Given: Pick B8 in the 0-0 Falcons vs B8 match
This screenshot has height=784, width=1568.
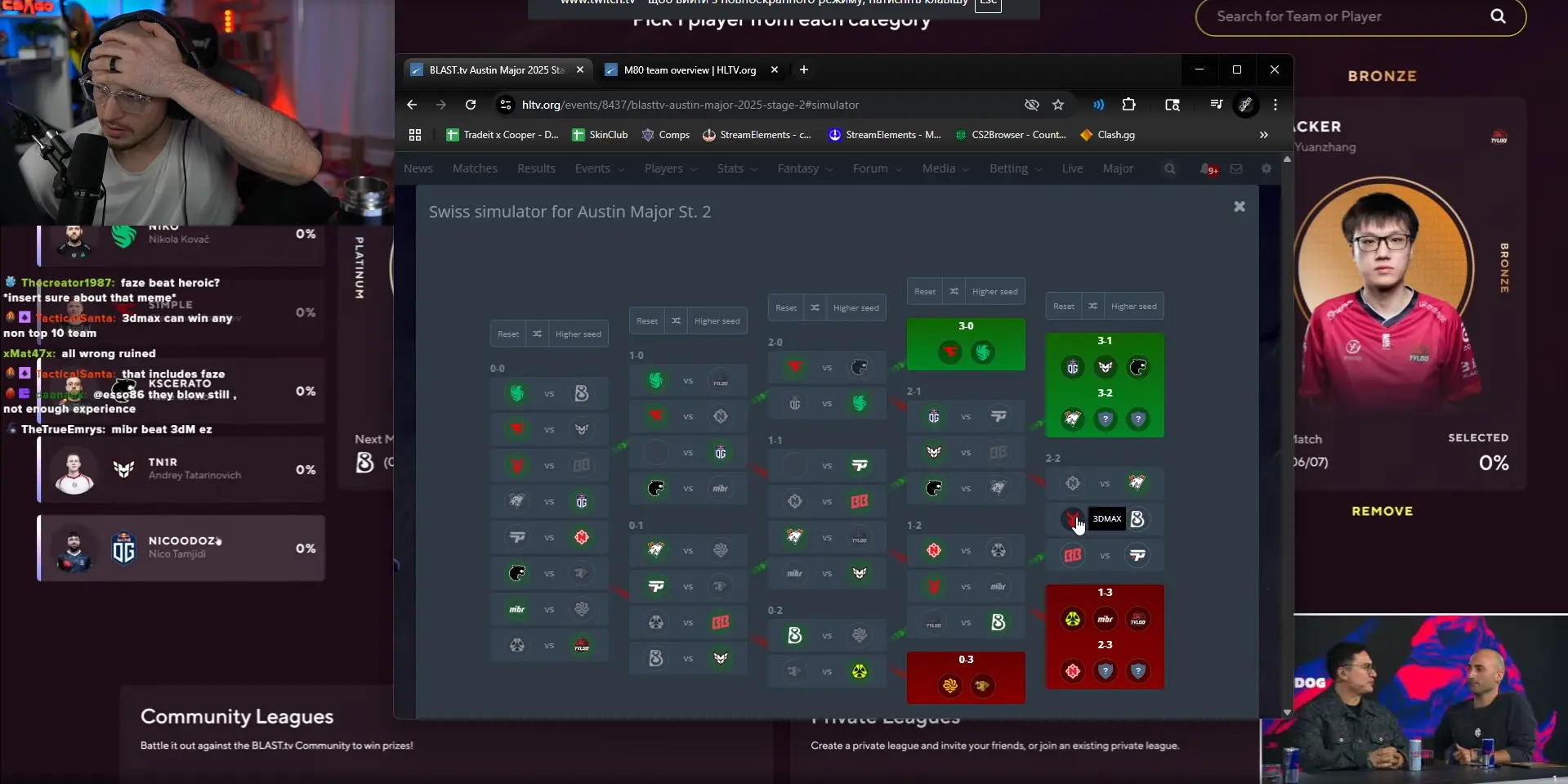Looking at the screenshot, I should (x=582, y=393).
